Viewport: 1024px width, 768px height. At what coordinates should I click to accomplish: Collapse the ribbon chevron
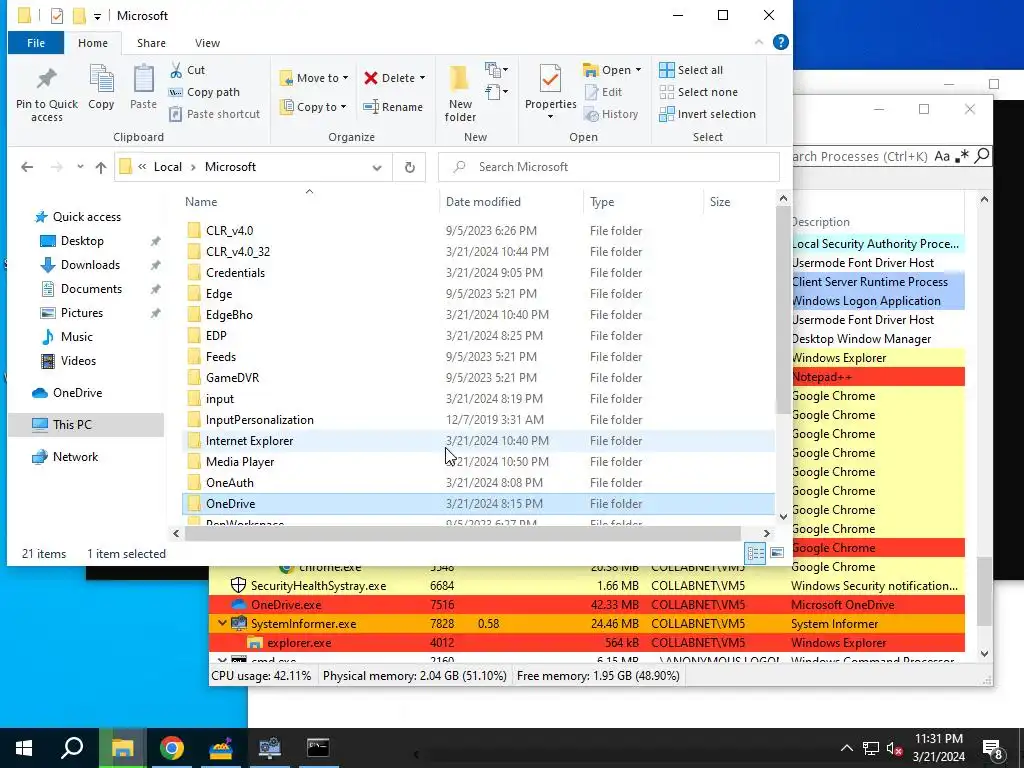tap(759, 42)
